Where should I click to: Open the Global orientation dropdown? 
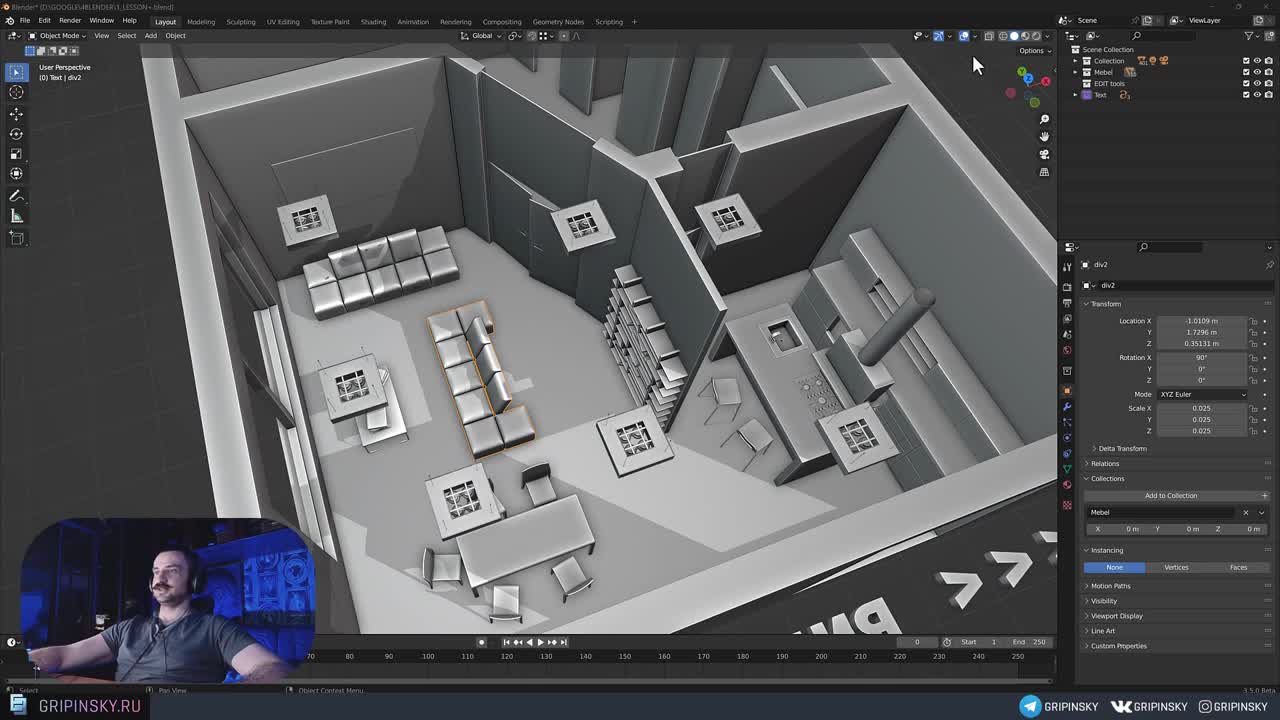point(482,36)
